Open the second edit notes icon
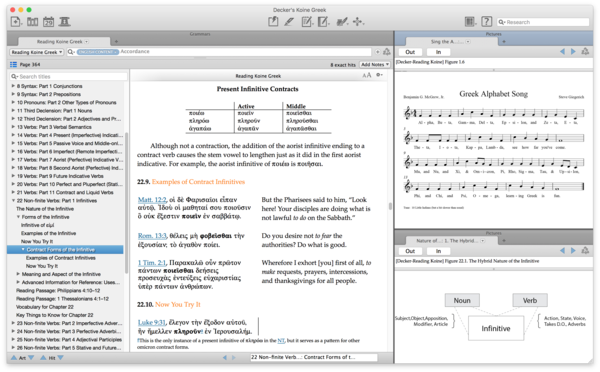 pos(323,22)
